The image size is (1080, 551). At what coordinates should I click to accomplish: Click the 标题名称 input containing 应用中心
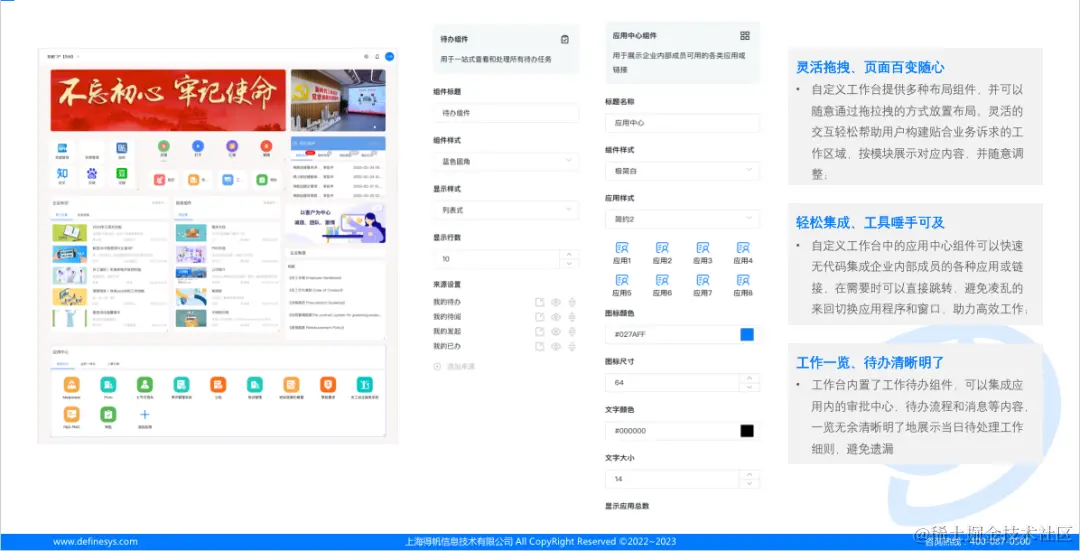coord(682,123)
